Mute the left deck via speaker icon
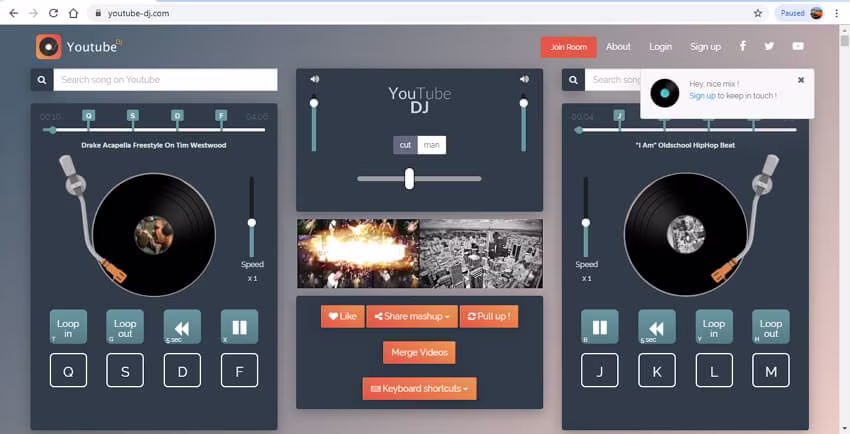This screenshot has height=434, width=850. point(314,79)
